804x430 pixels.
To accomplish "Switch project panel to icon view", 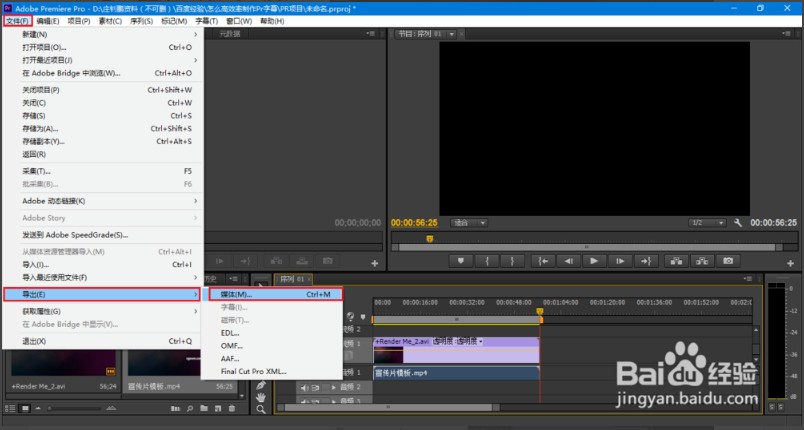I will [x=23, y=408].
